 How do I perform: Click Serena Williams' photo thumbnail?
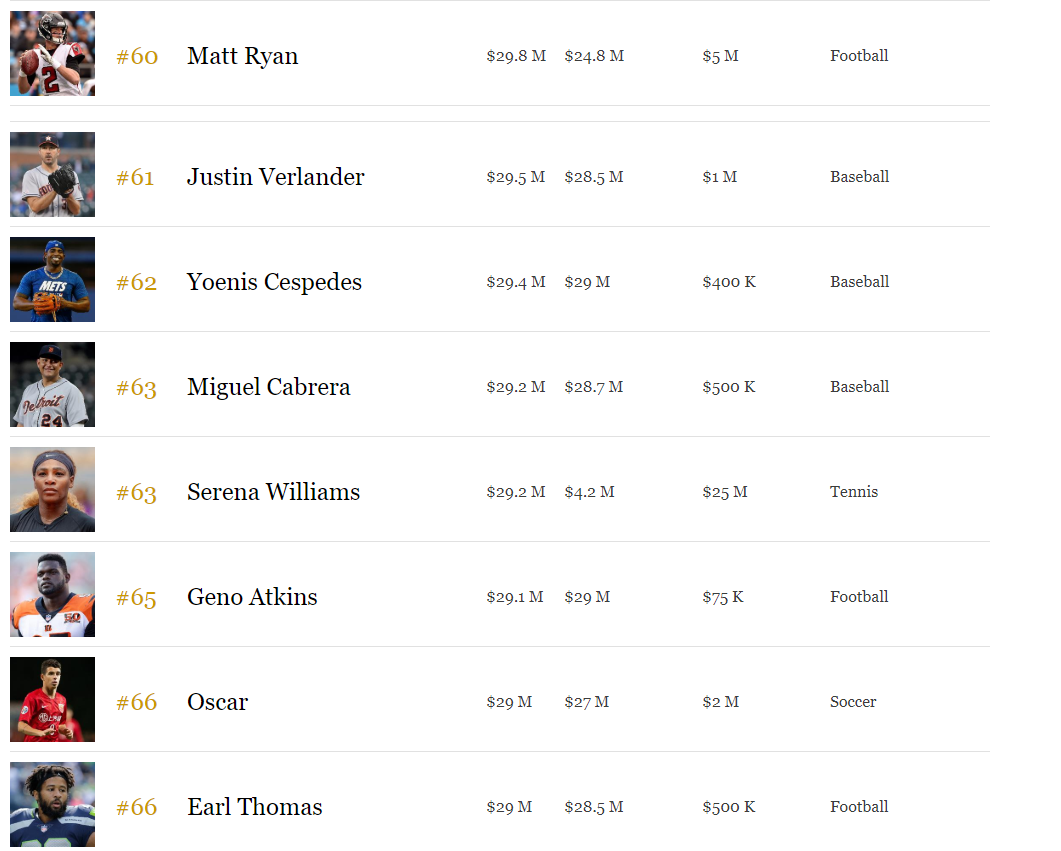(52, 490)
